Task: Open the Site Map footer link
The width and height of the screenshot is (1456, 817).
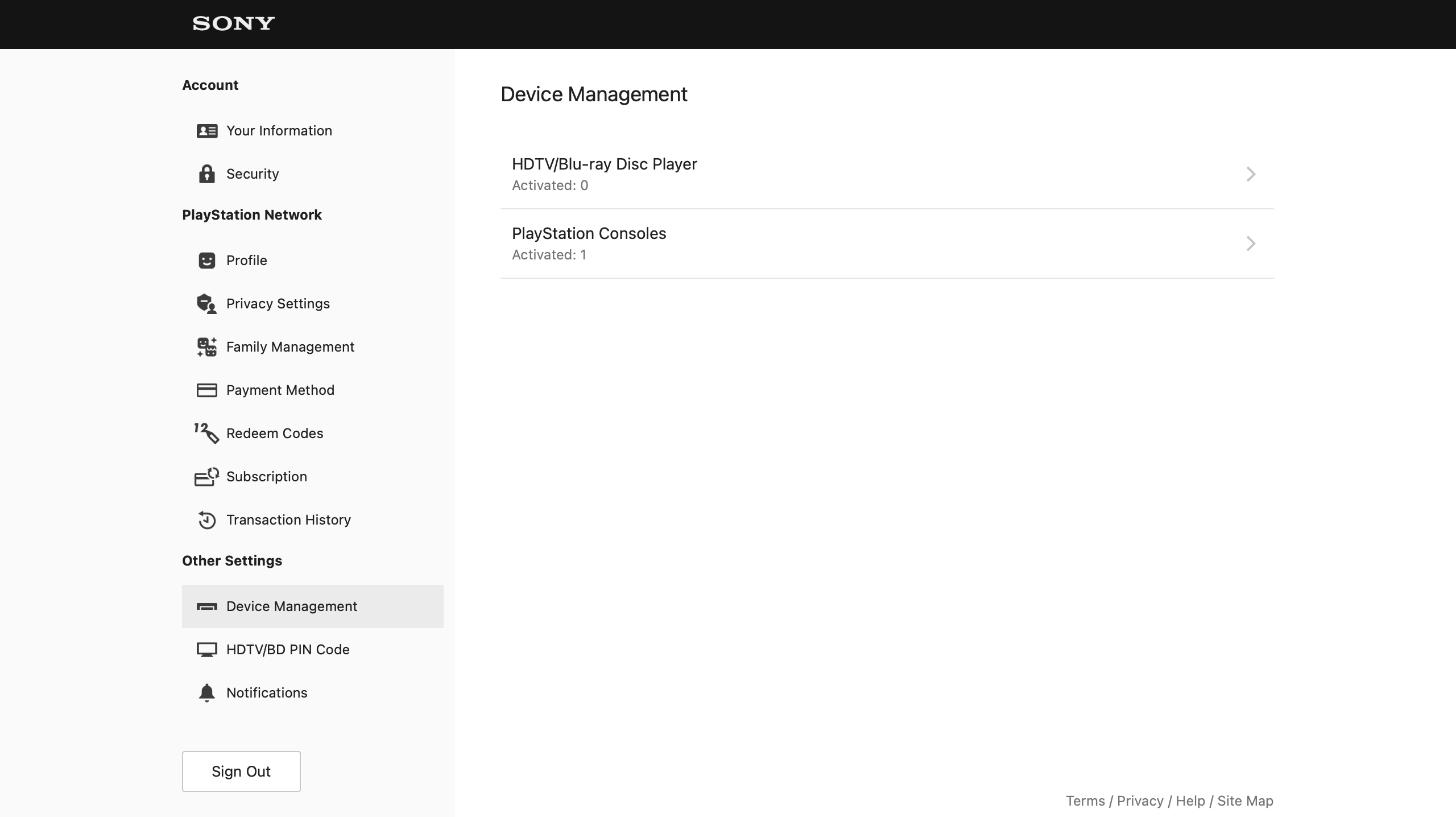Action: coord(1245,801)
